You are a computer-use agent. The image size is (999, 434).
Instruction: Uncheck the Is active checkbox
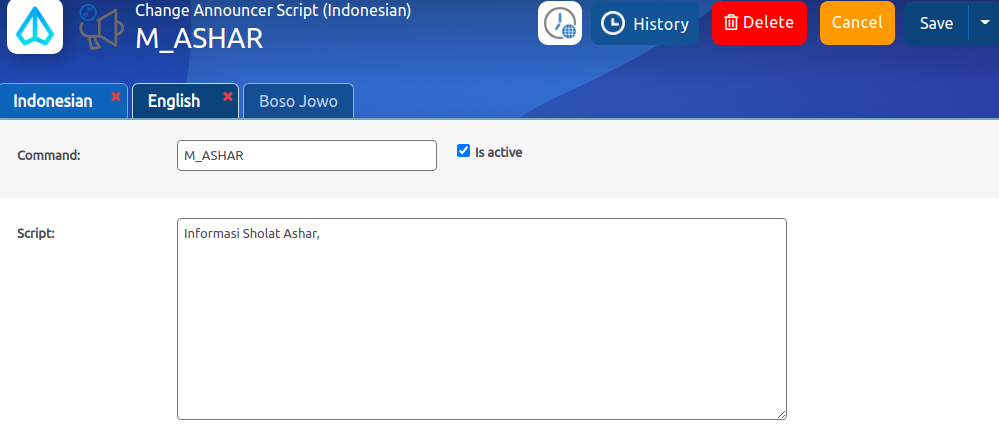463,151
